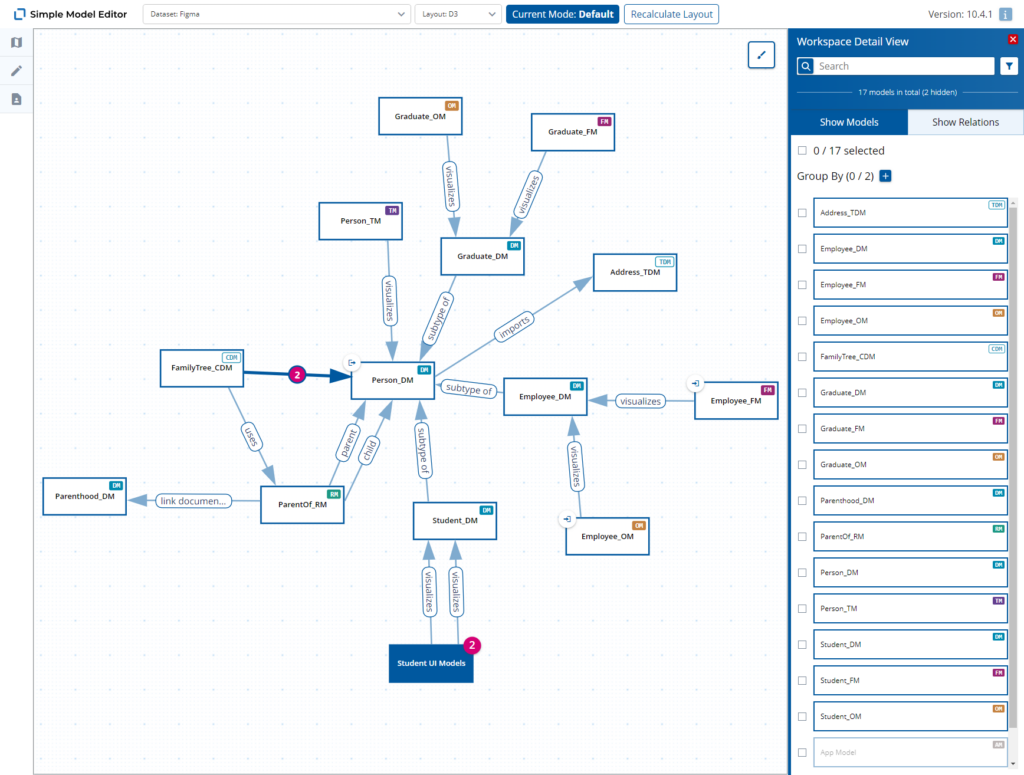Check the Employee_DM list checkbox
The height and width of the screenshot is (775, 1024).
[802, 249]
